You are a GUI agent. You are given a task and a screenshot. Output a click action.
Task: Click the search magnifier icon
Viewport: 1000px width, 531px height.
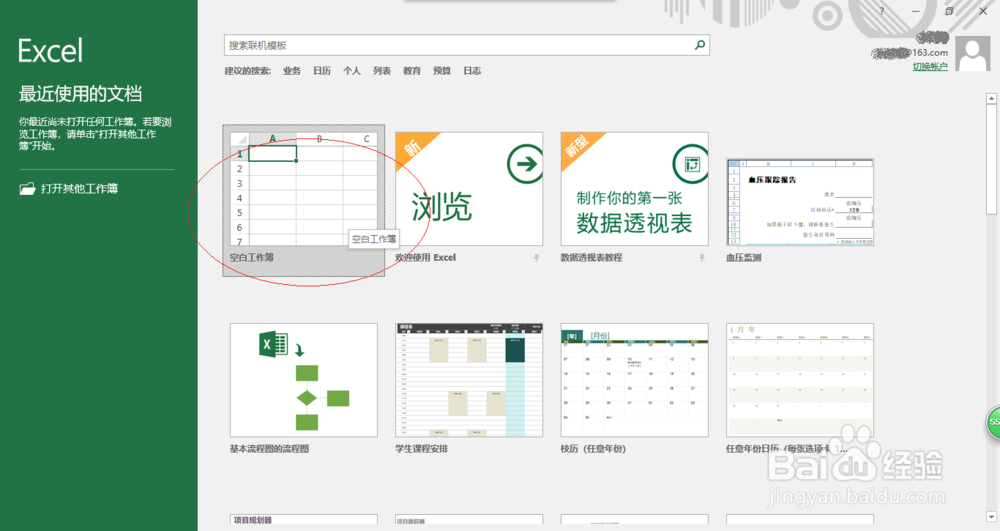(700, 45)
